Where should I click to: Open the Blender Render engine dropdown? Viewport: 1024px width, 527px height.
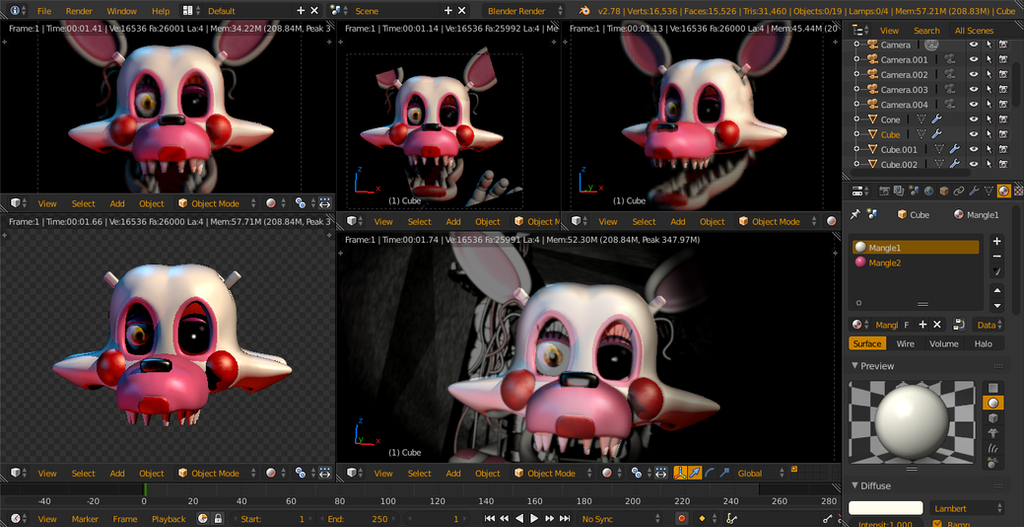tap(523, 10)
